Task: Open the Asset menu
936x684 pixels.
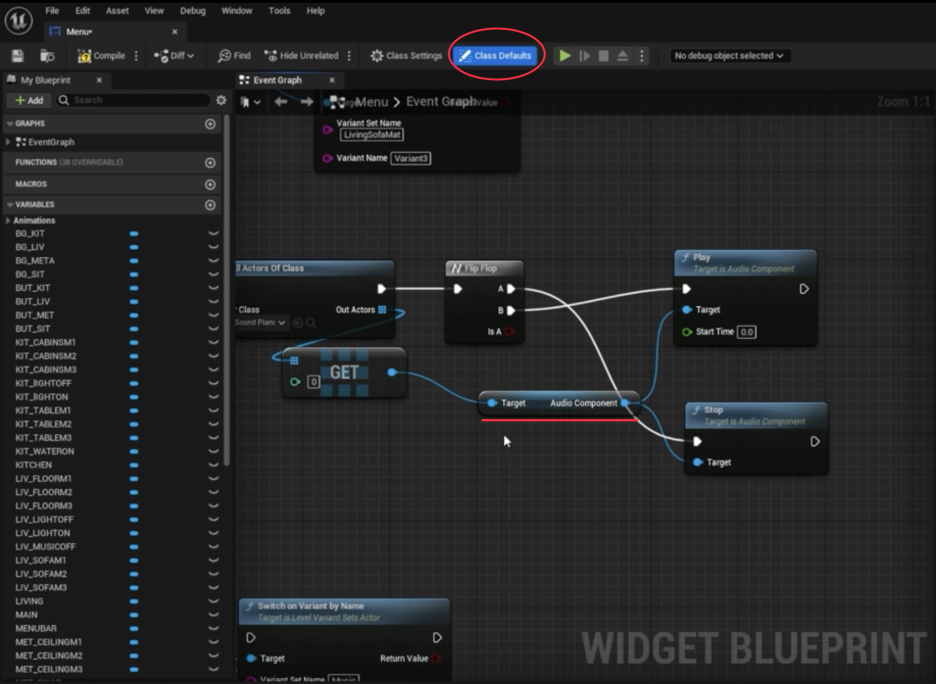Action: pos(117,11)
